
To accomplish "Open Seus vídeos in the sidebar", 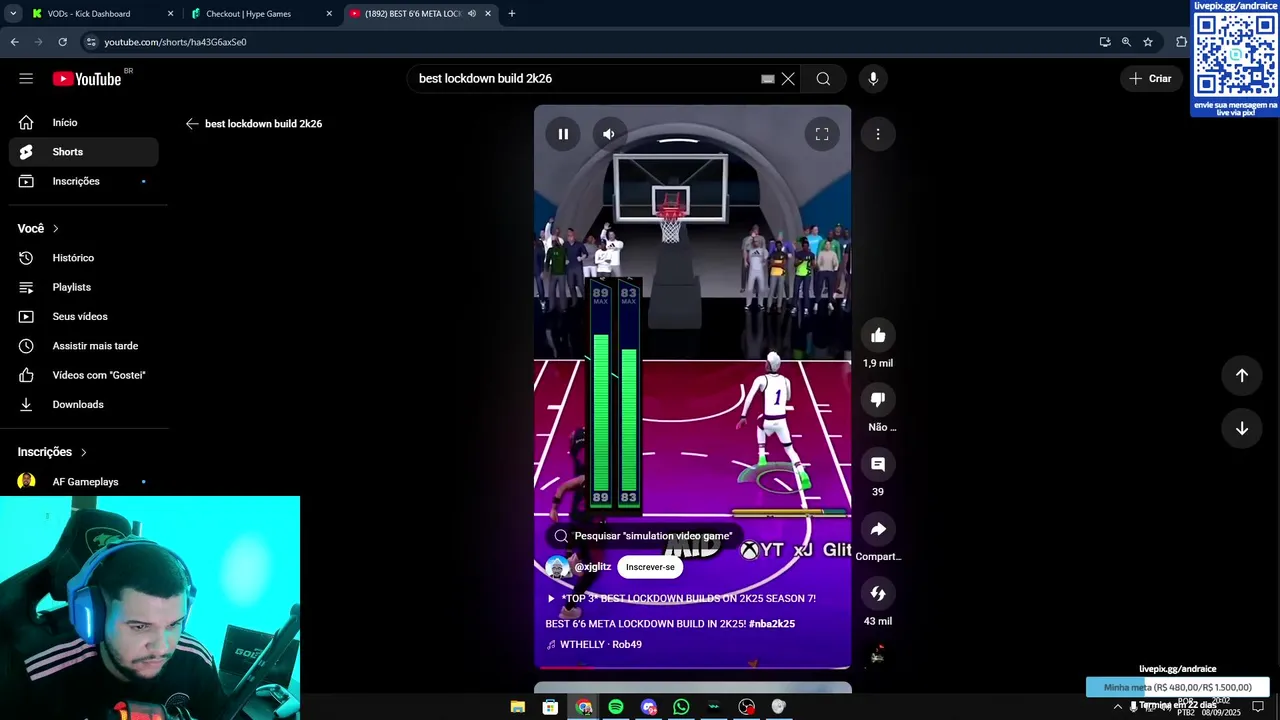I will point(84,316).
